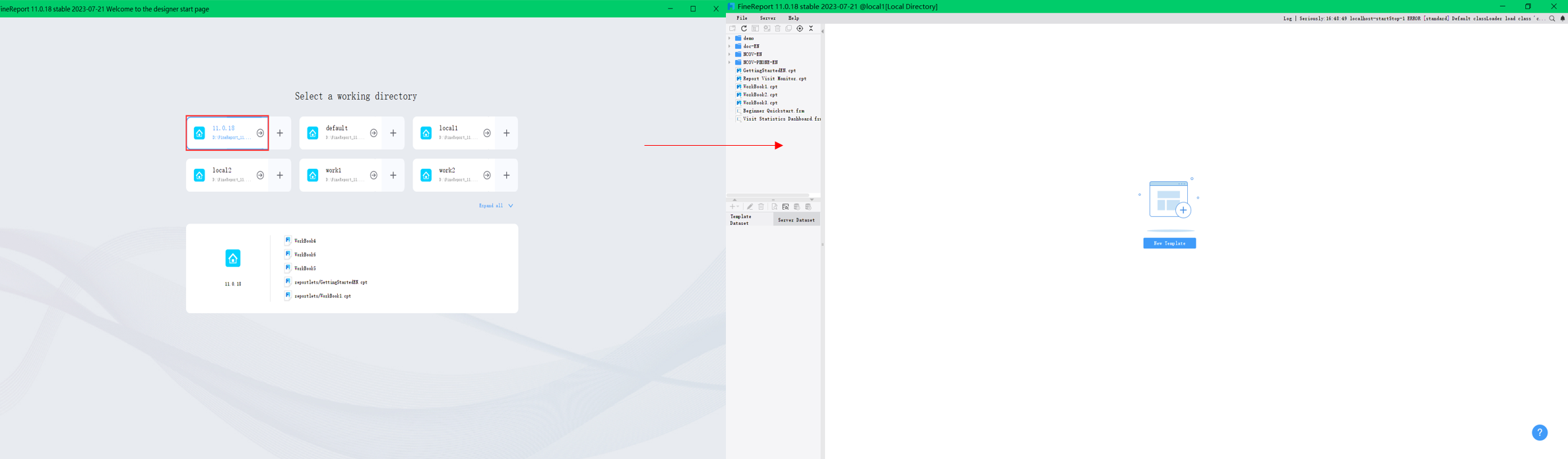This screenshot has width=1568, height=459.
Task: Open the Server menu
Action: (768, 18)
